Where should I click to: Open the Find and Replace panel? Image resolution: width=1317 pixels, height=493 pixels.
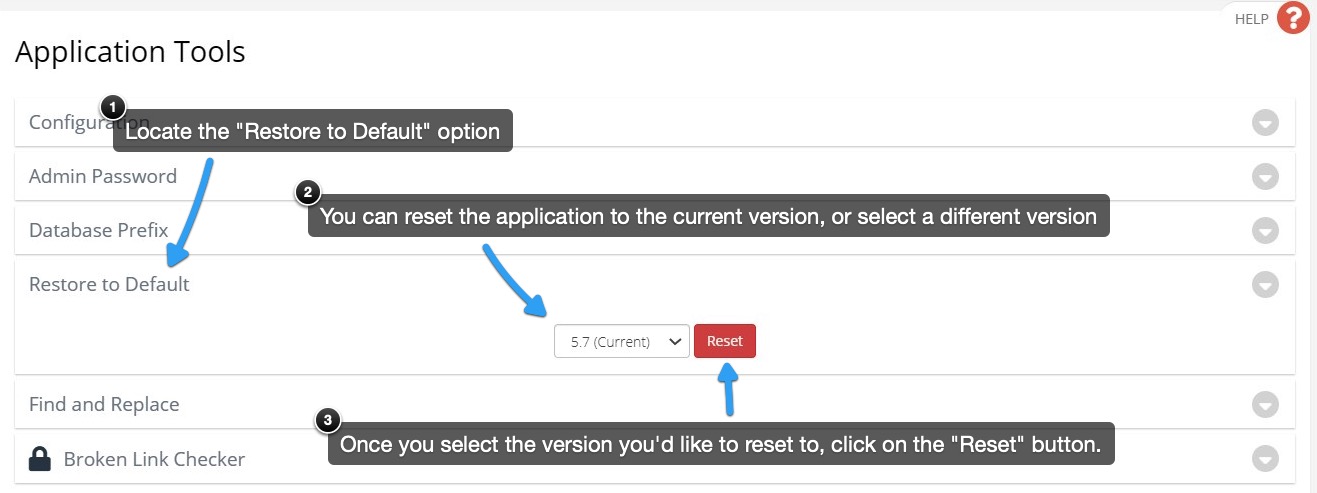[x=655, y=405]
